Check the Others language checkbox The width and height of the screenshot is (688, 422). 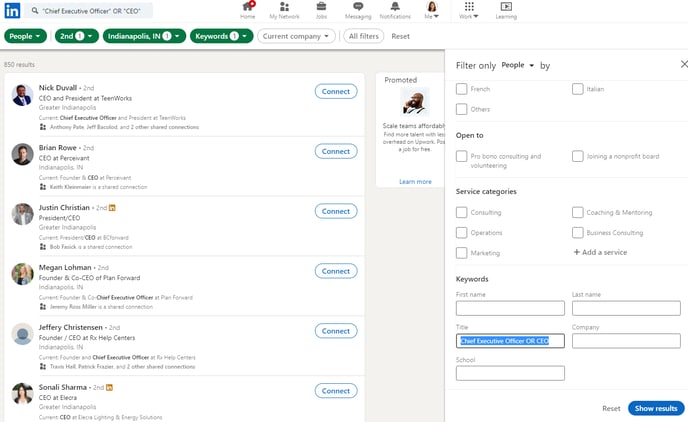tap(461, 109)
